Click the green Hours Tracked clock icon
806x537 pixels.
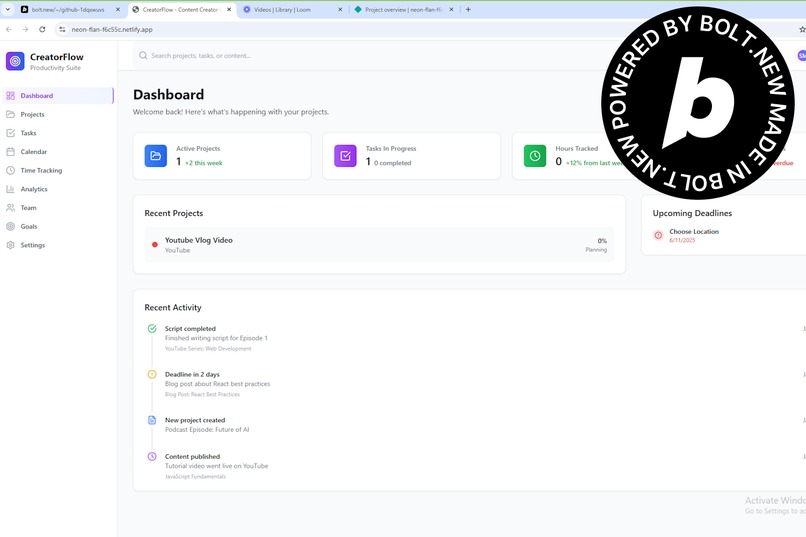[535, 156]
